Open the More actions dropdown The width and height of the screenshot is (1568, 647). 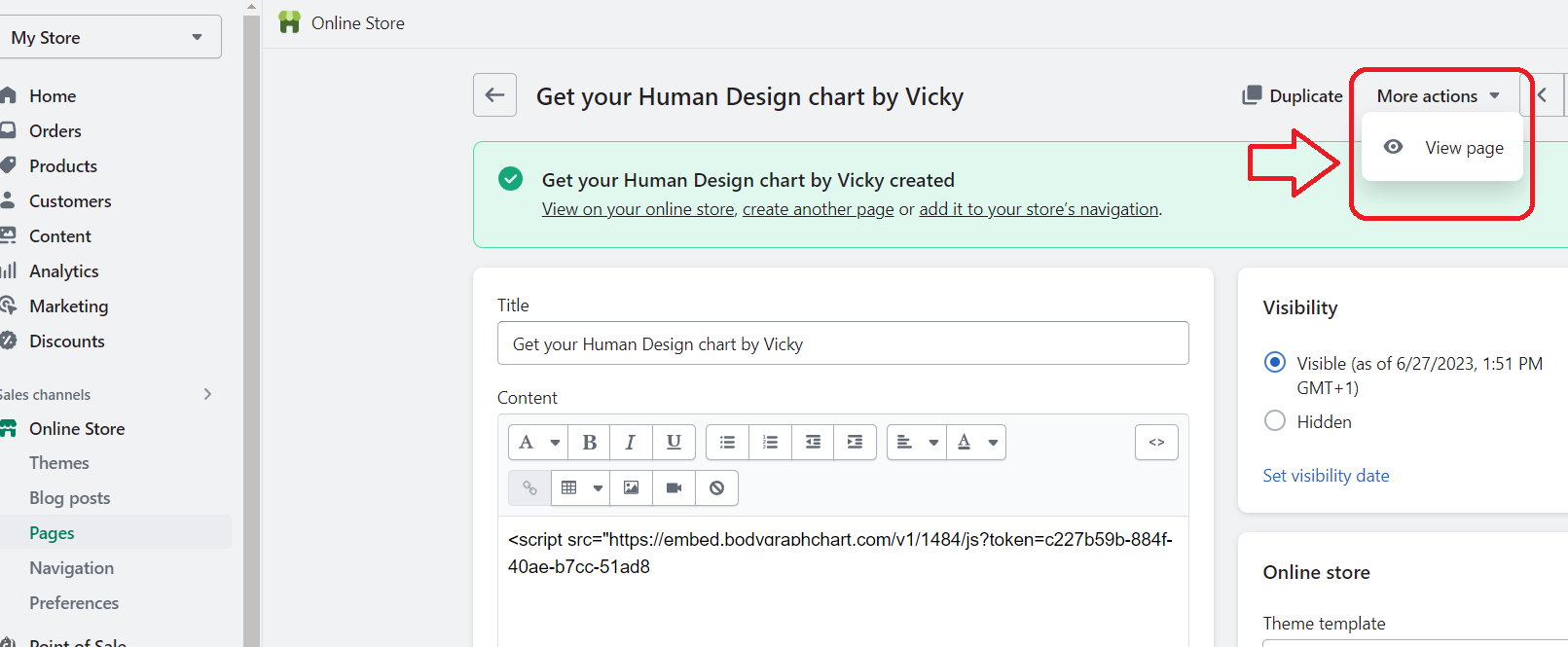1438,95
